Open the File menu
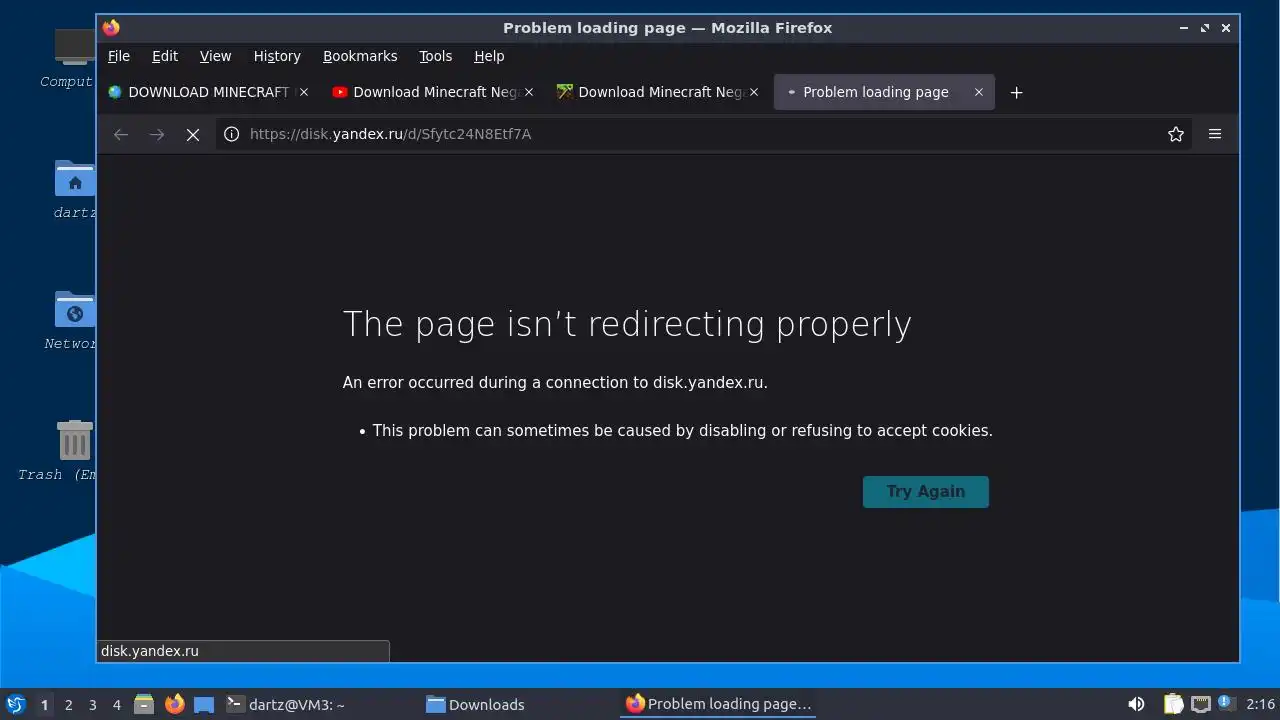The image size is (1280, 720). (x=119, y=56)
